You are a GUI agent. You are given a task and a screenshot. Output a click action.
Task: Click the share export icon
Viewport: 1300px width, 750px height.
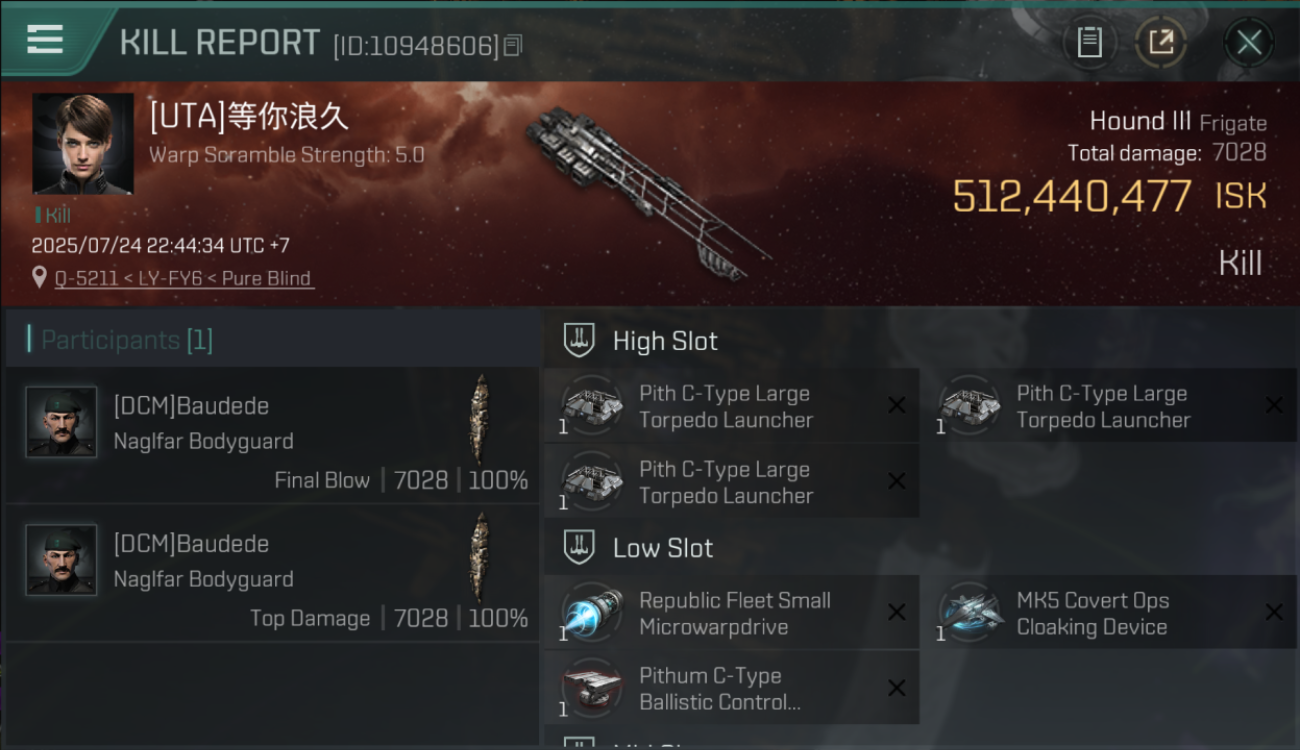click(x=1161, y=42)
